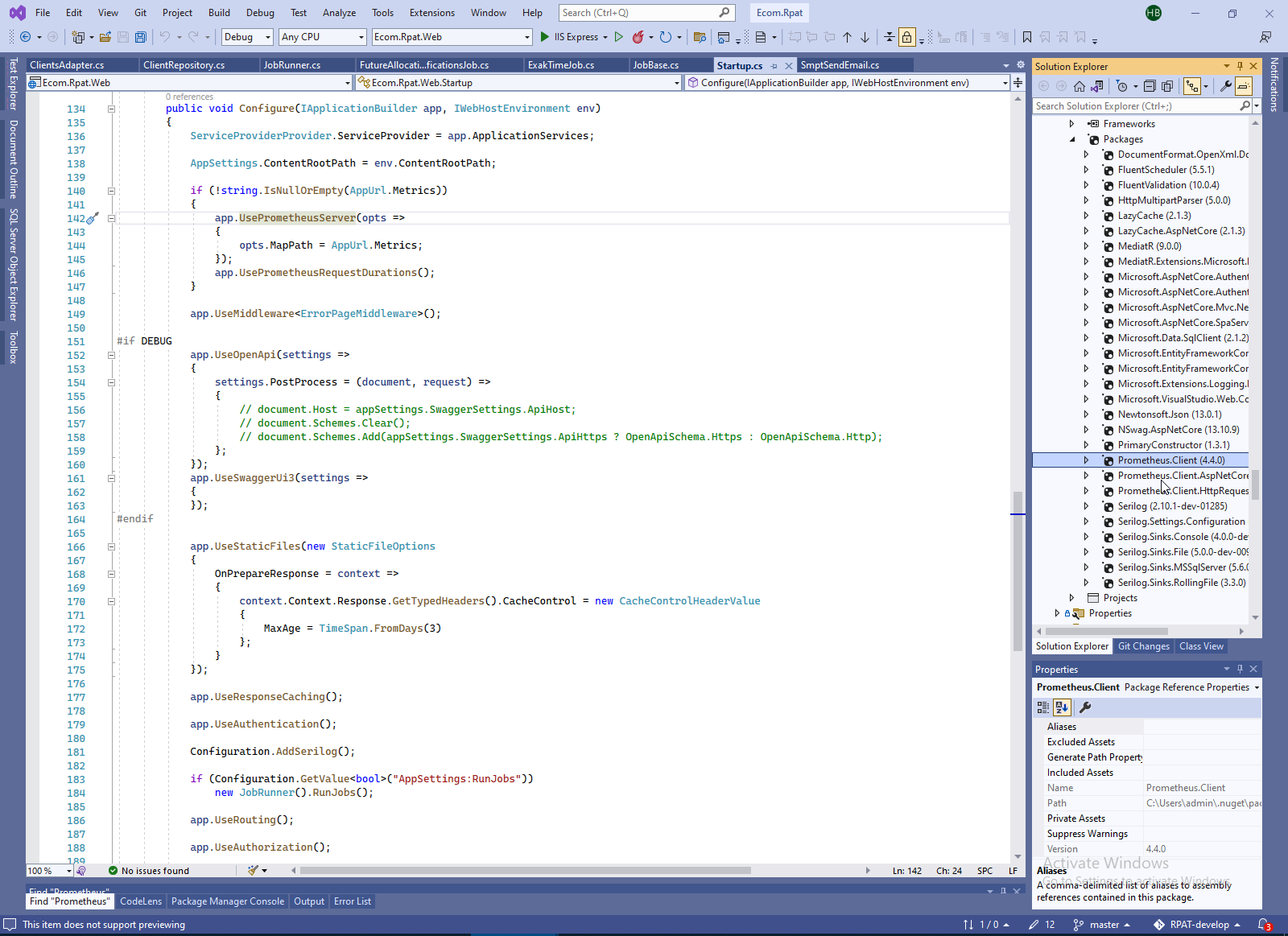Click the Open File folder icon
Image resolution: width=1288 pixels, height=936 pixels.
point(105,37)
